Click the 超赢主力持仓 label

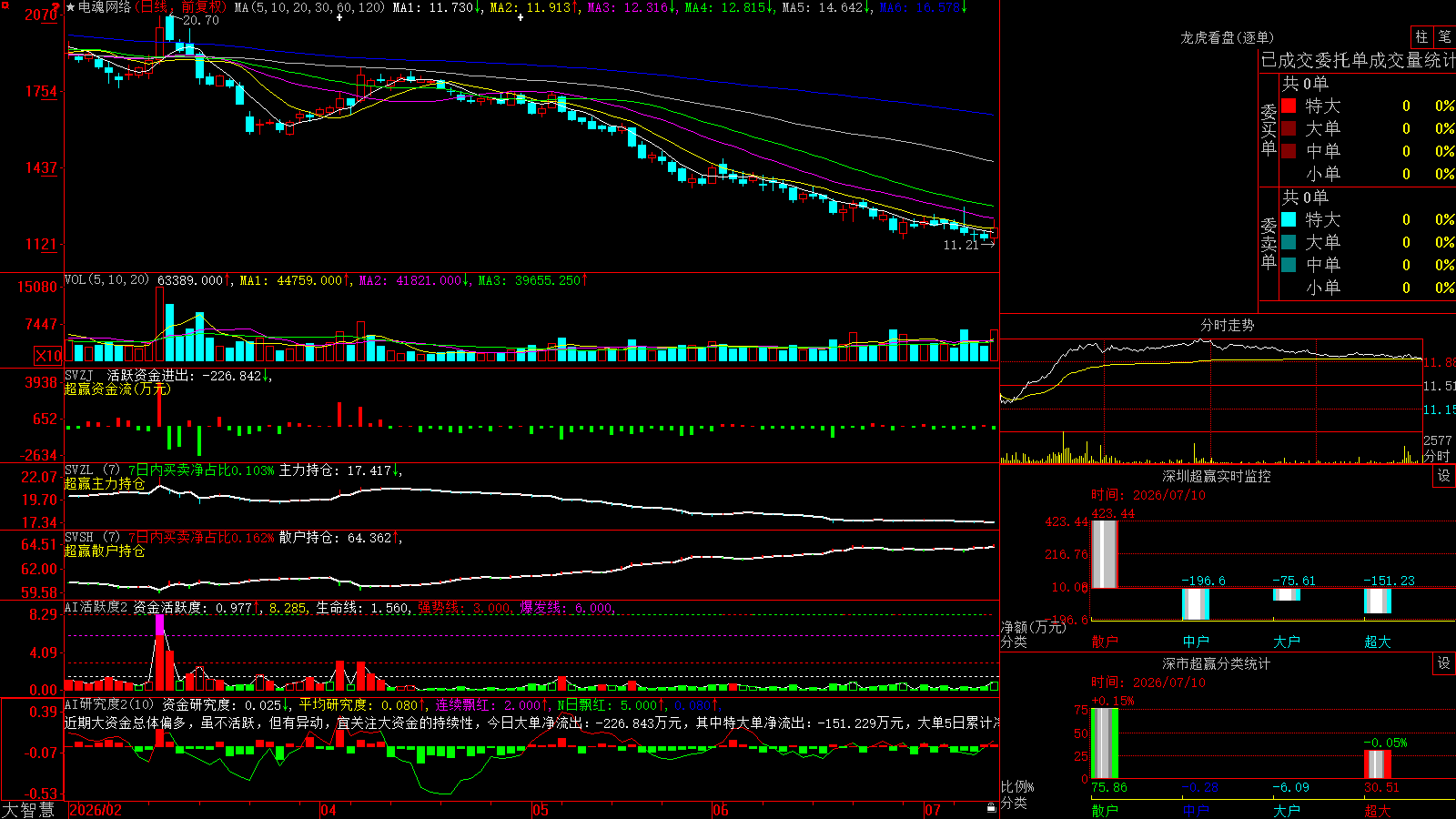[105, 484]
